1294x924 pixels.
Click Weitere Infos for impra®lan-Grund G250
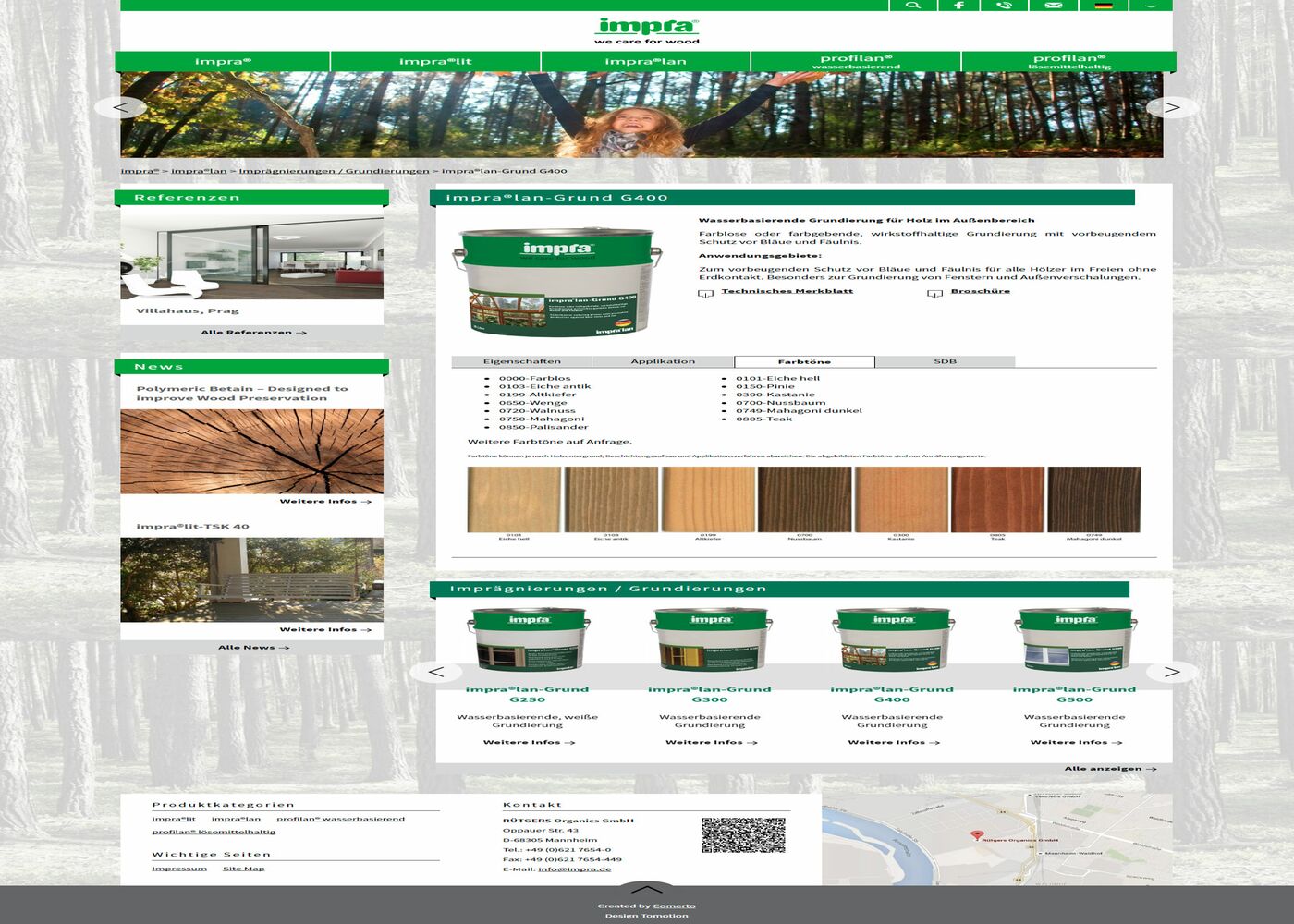coord(529,743)
